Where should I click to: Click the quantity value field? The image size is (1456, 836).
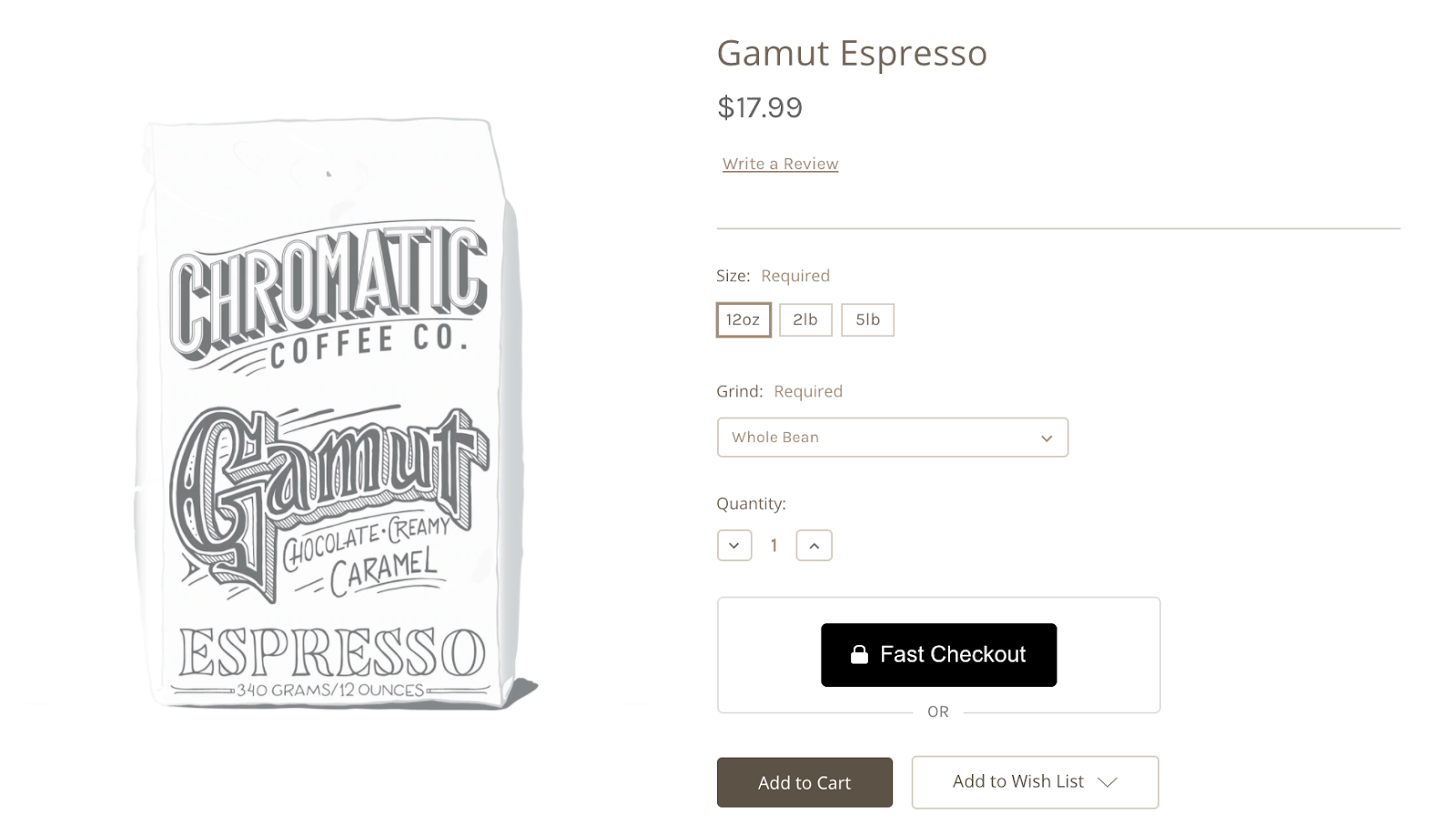774,546
